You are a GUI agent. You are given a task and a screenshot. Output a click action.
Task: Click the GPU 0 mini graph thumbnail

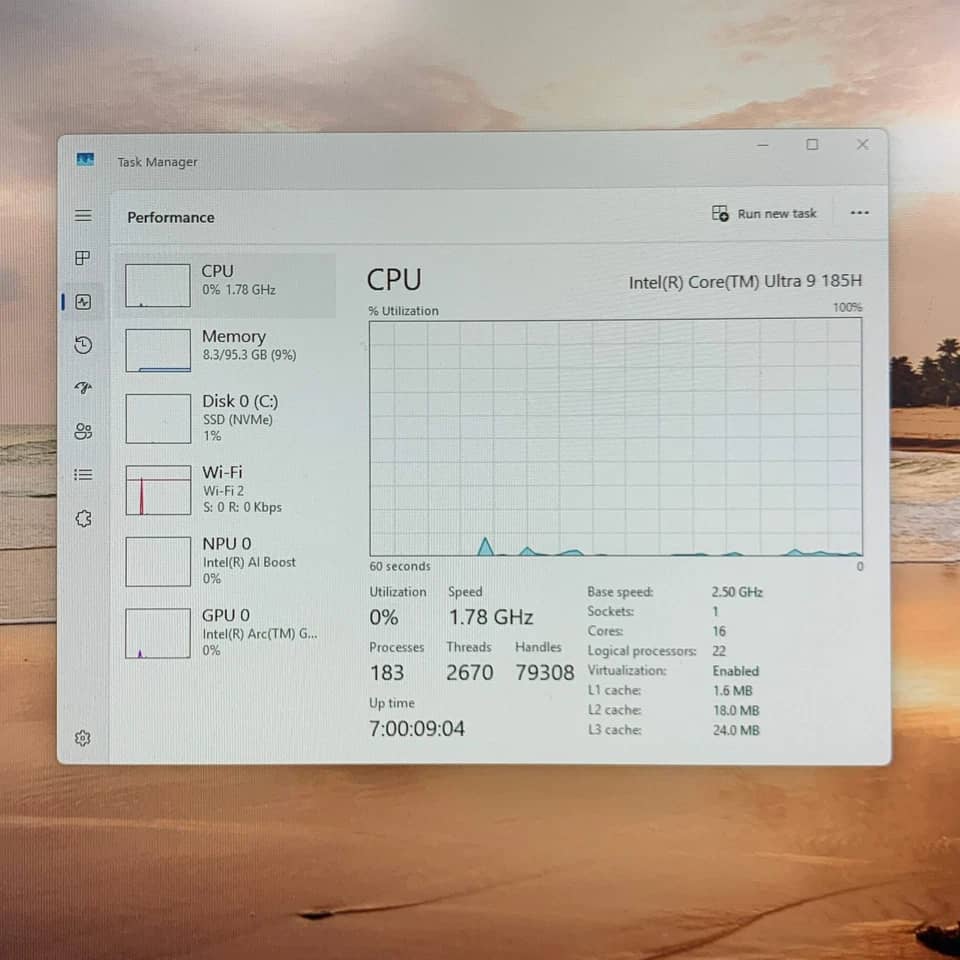coord(158,633)
